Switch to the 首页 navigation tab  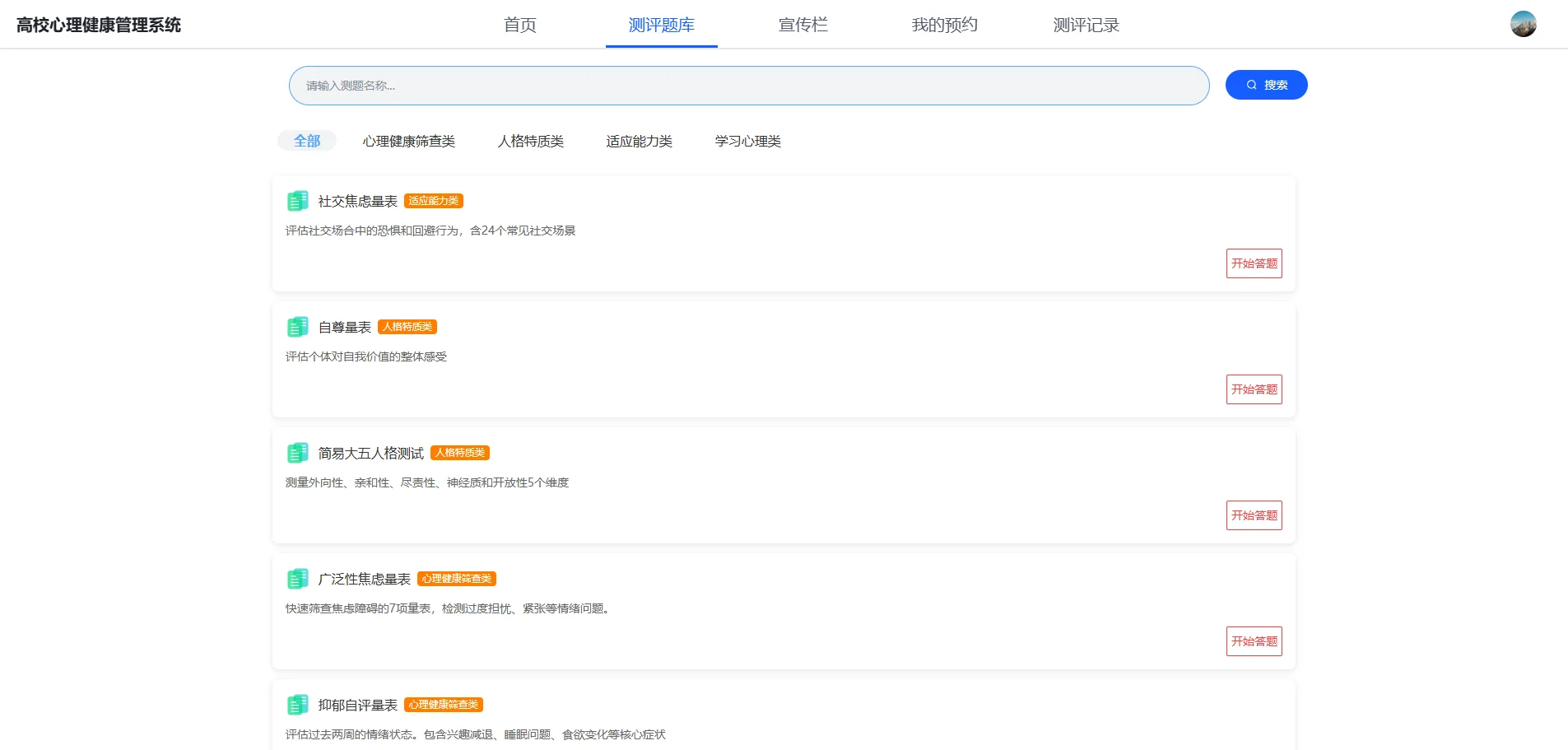(518, 25)
